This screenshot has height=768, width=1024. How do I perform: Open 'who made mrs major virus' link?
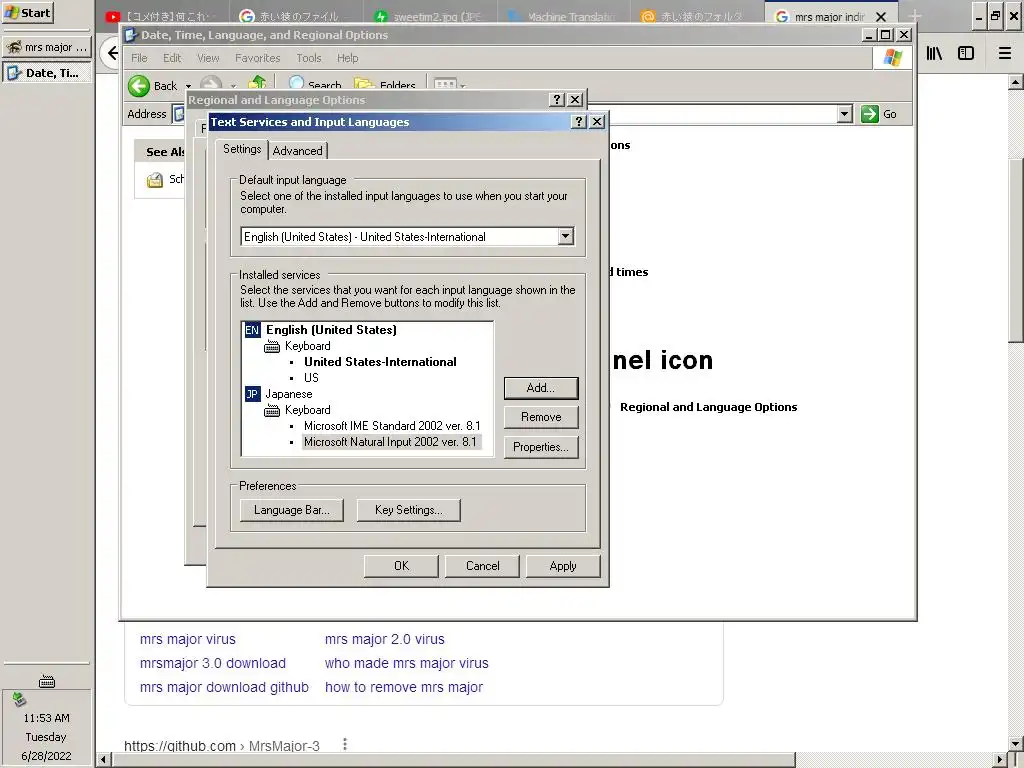click(x=406, y=664)
